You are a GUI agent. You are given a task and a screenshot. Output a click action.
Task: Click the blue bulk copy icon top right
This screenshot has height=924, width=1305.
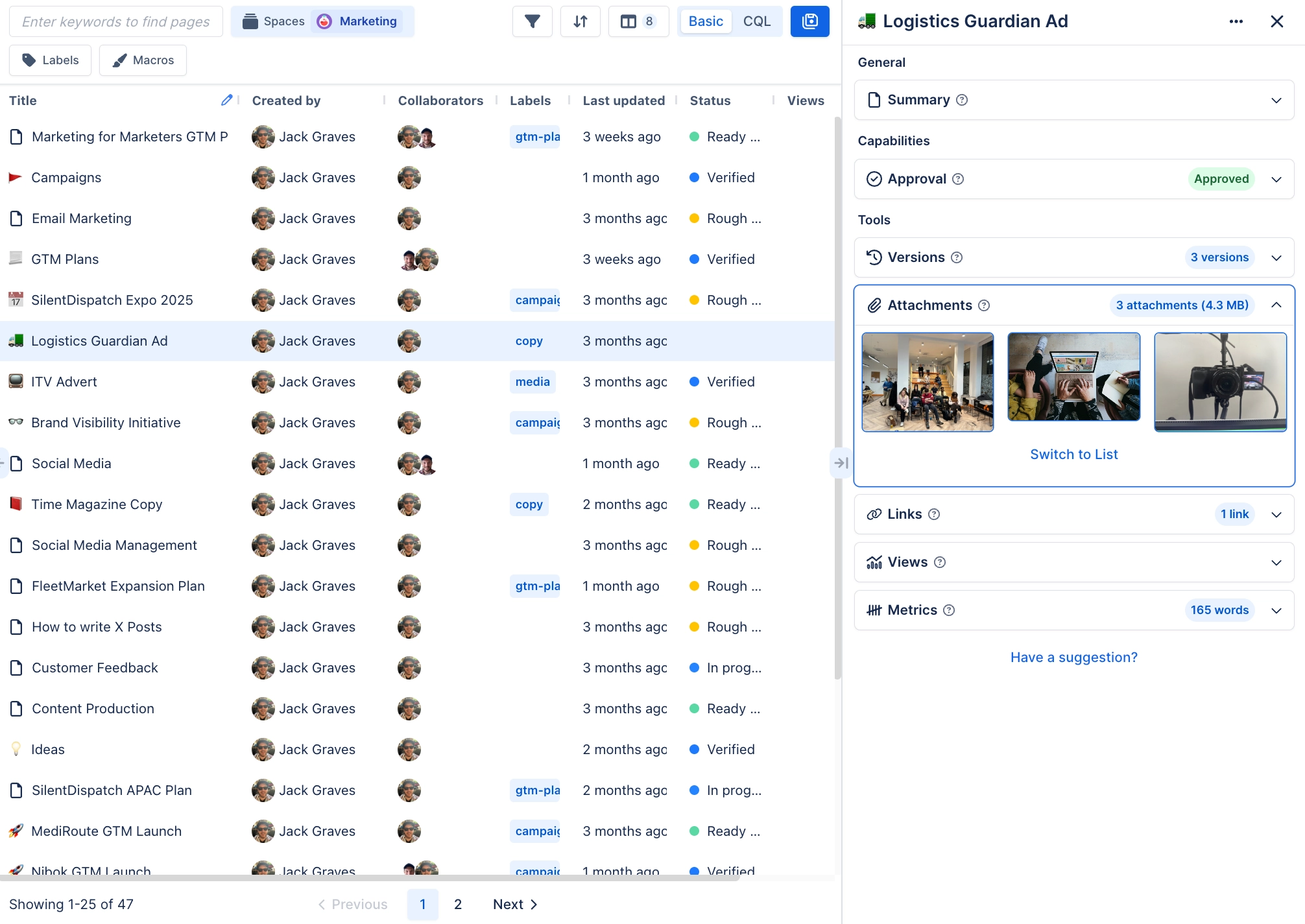click(x=809, y=21)
